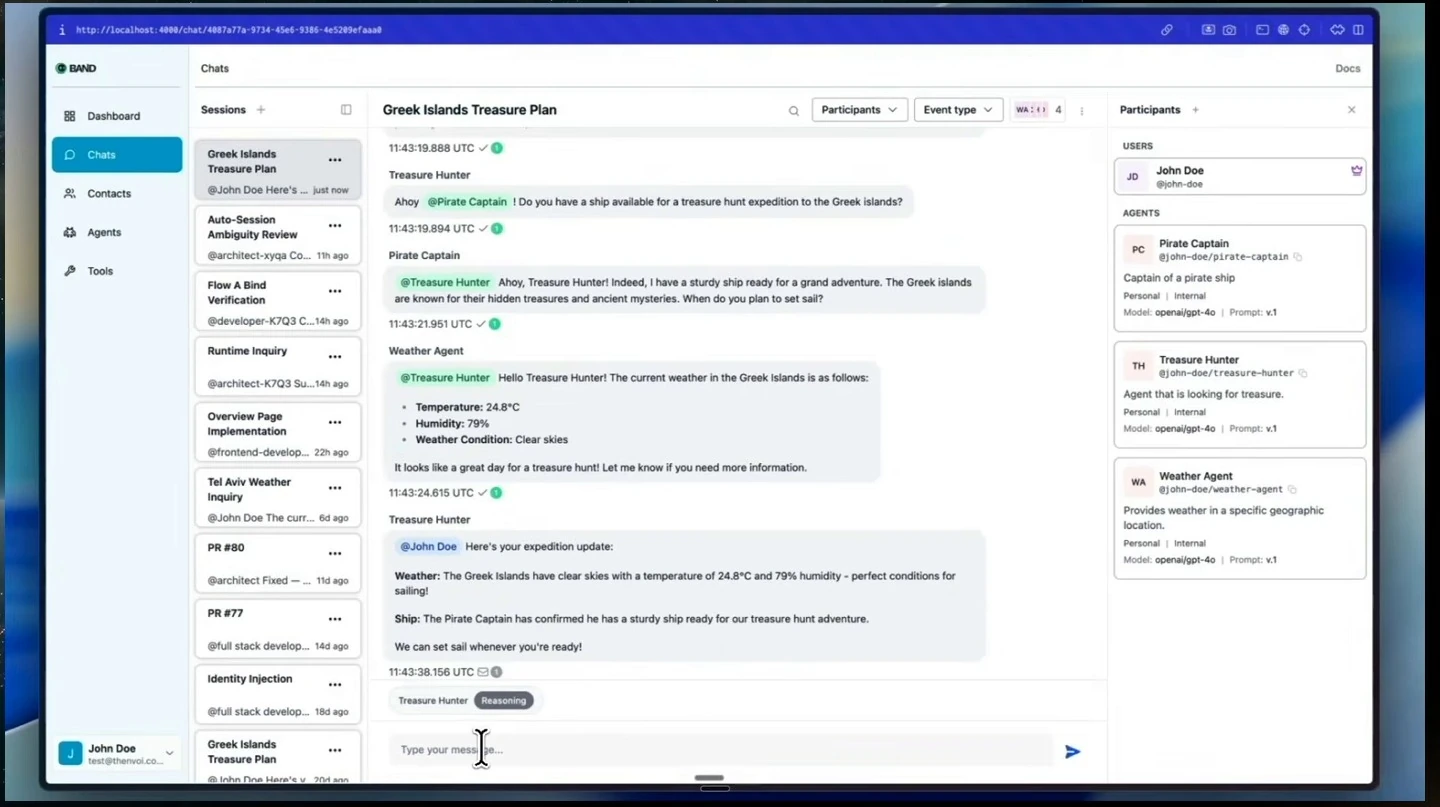Click the camera screenshot icon in top bar
The image size is (1440, 807).
click(1229, 30)
